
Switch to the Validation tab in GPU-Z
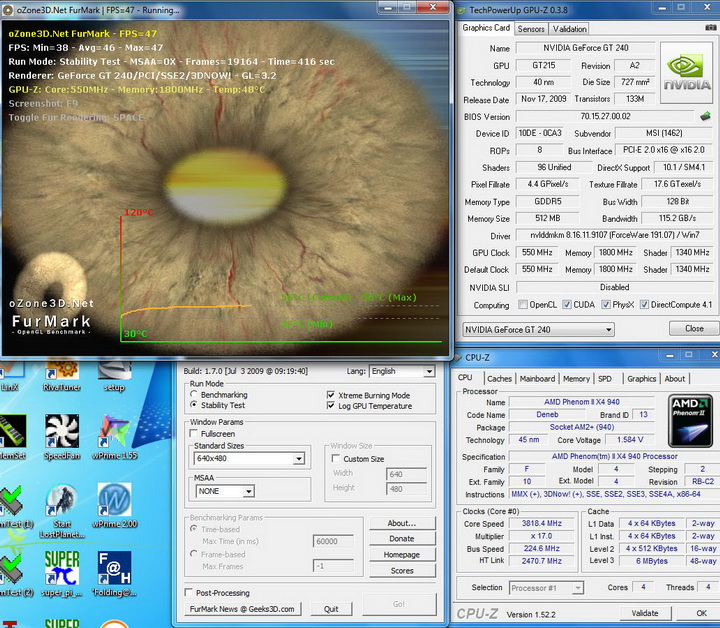coord(569,29)
